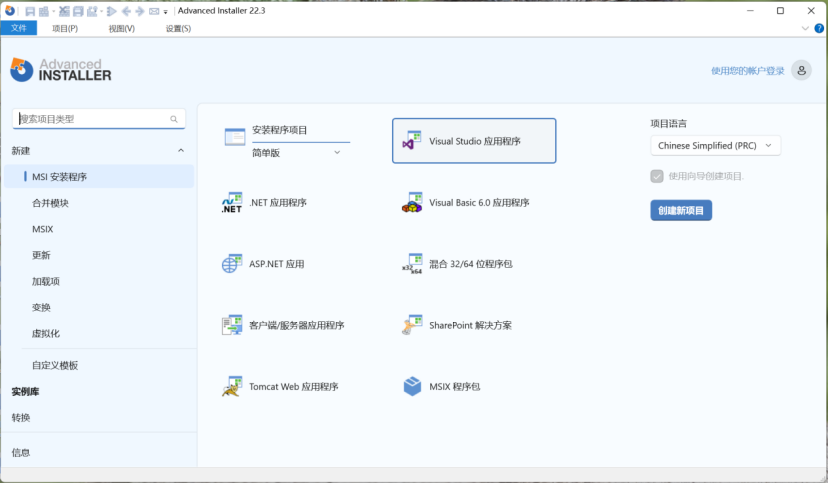Viewport: 828px width, 483px height.
Task: Click the 客户端/服务器应用程序 icon
Action: [232, 325]
